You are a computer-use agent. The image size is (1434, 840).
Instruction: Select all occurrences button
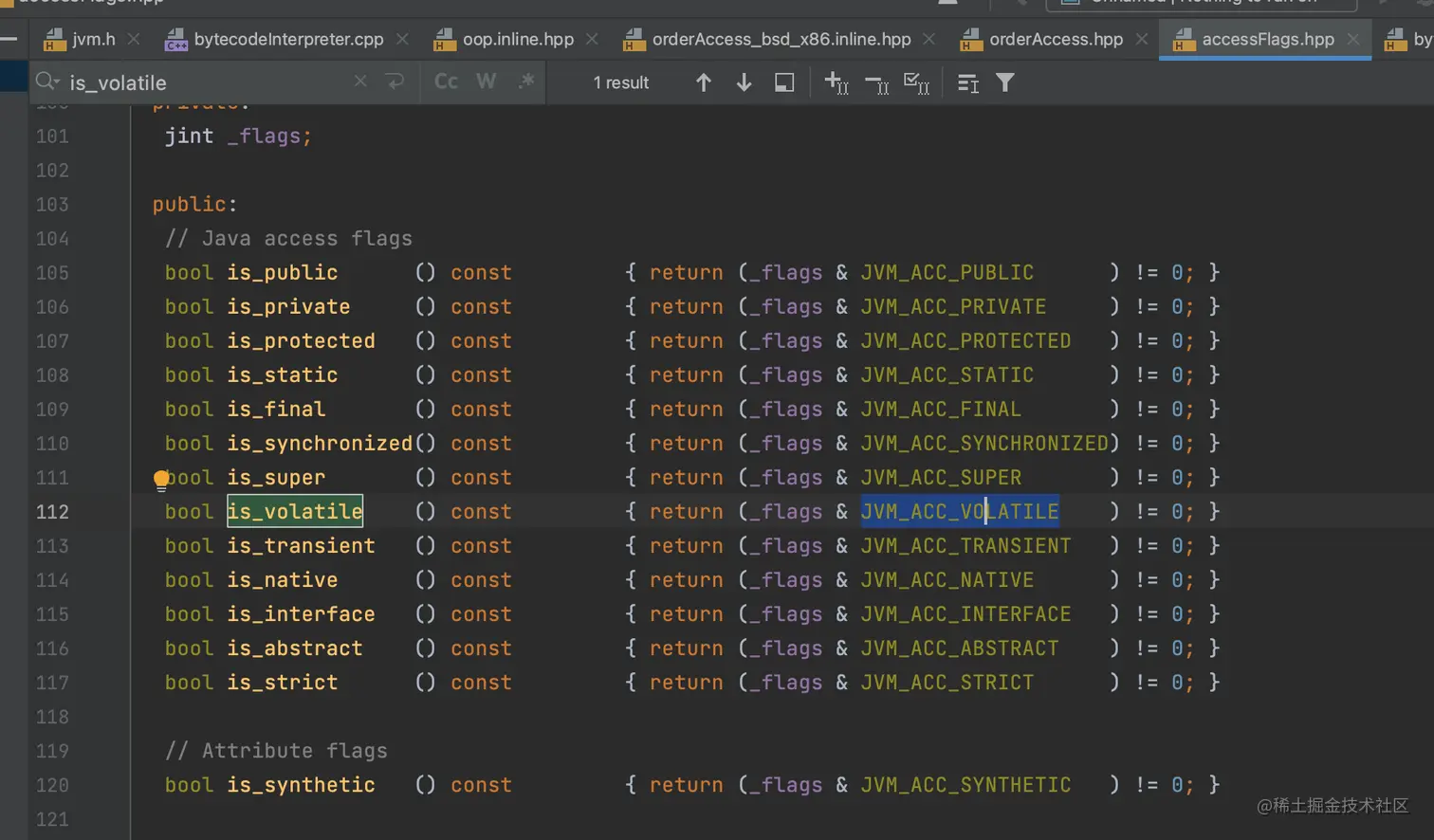(916, 82)
